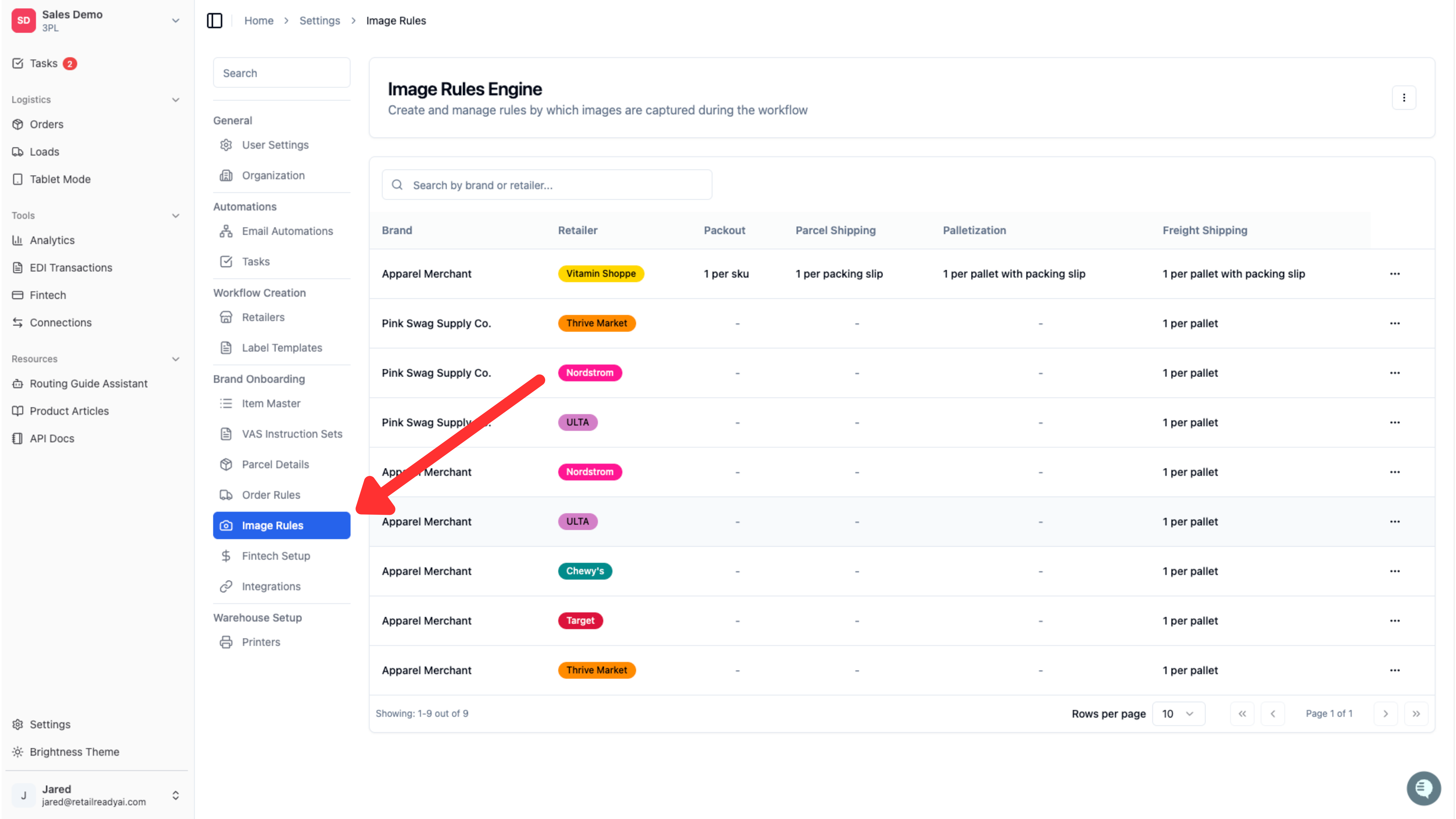Collapse the Tools section
1456x819 pixels.
tap(176, 215)
